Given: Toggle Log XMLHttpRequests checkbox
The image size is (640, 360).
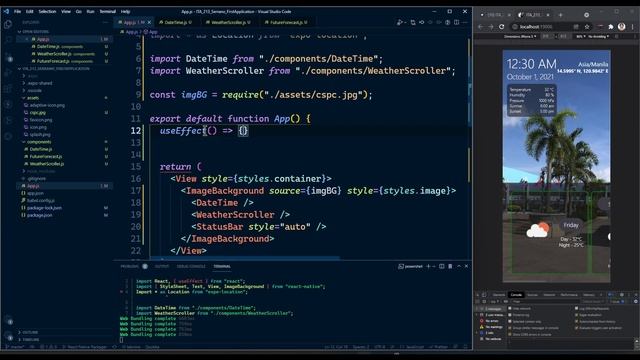Looking at the screenshot, I should pos(576,309).
